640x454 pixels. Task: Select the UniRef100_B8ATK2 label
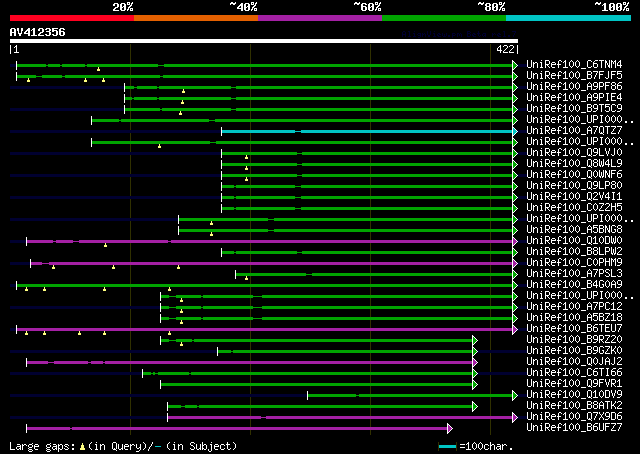click(x=574, y=406)
